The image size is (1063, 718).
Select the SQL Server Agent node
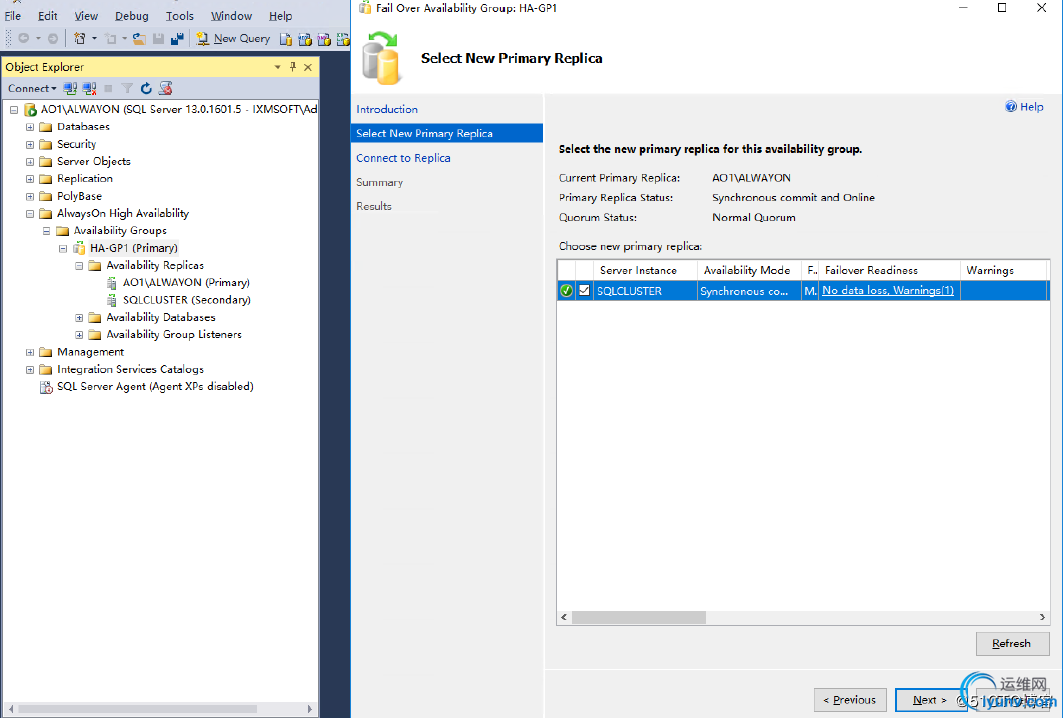coord(155,386)
